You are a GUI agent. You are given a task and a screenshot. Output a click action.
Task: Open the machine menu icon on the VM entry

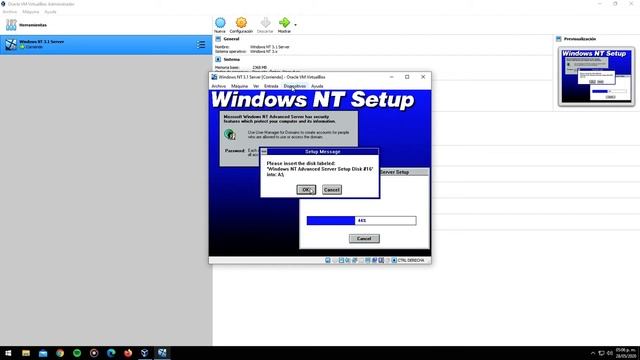(x=201, y=44)
